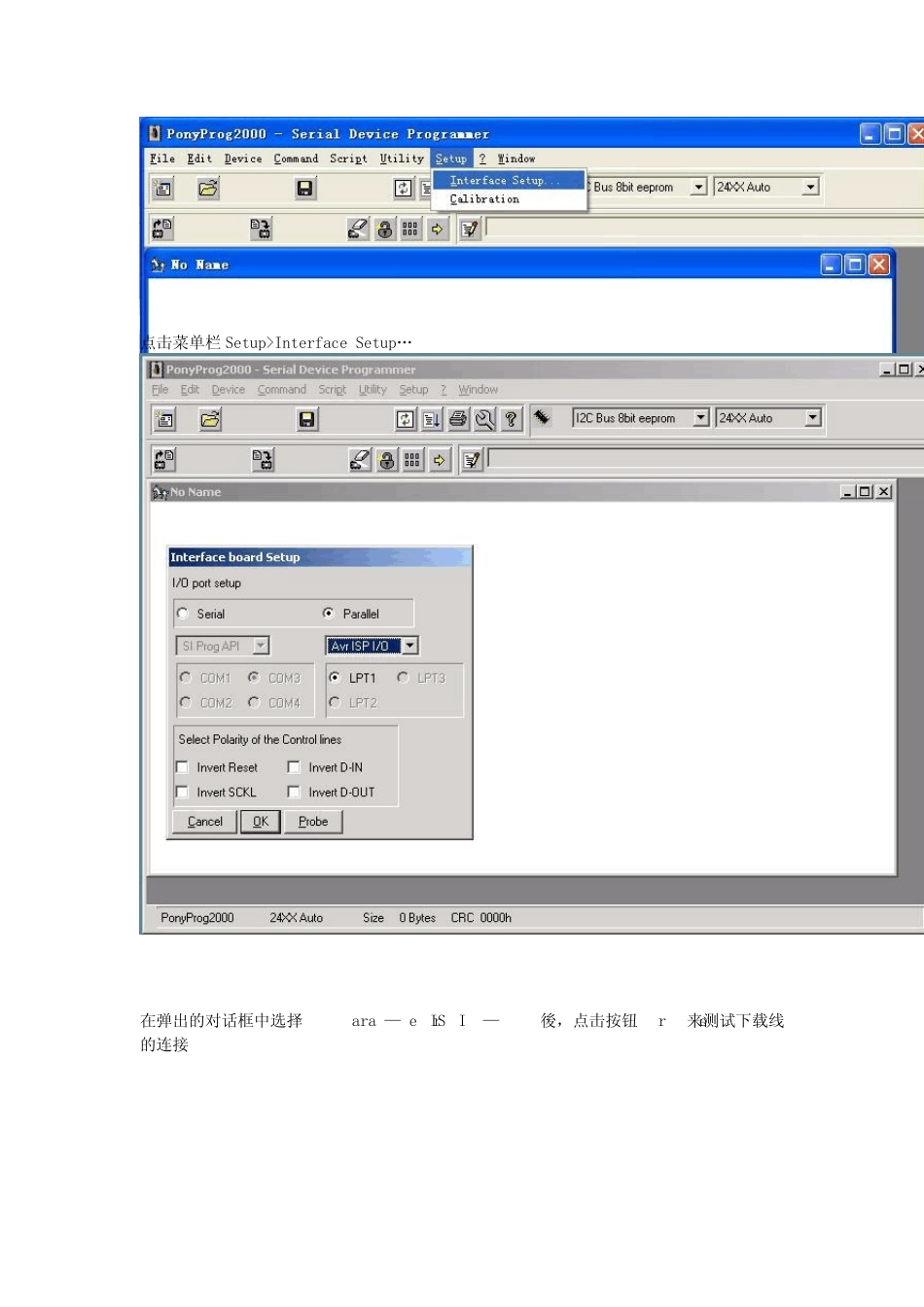924x1307 pixels.
Task: Enable the Invert Reset checkbox
Action: [182, 767]
